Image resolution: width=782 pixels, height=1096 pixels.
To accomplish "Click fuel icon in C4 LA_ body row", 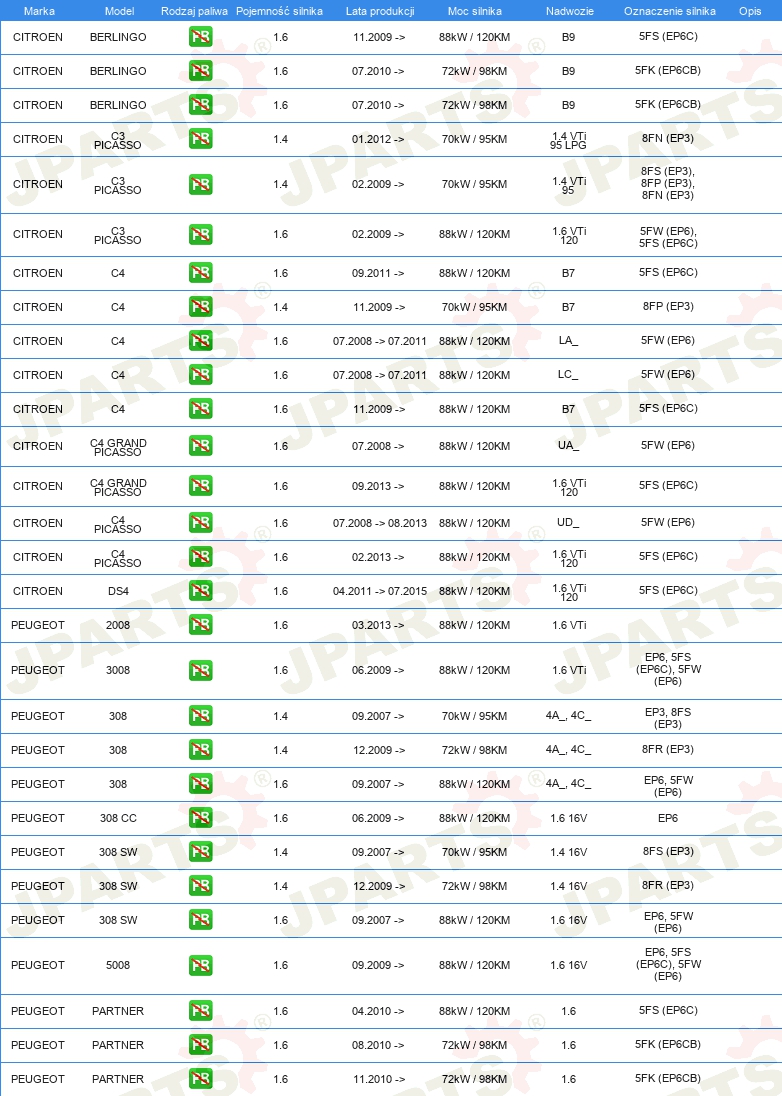I will (201, 341).
